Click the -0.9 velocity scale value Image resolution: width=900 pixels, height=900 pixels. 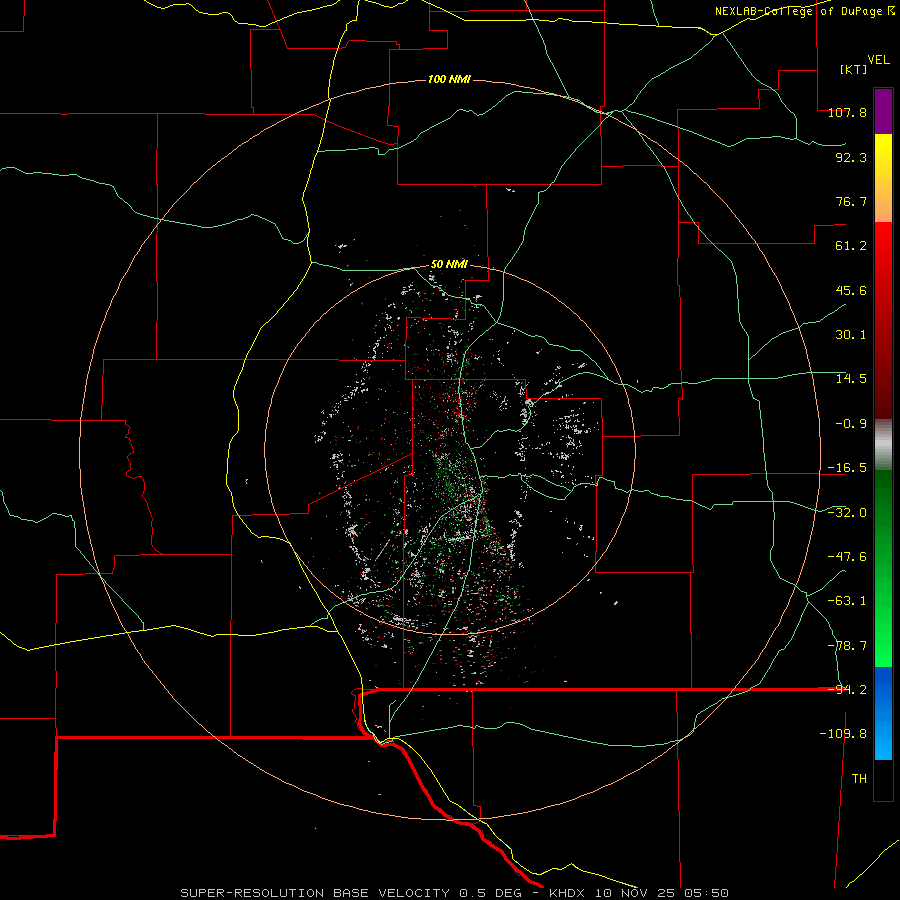(x=851, y=424)
